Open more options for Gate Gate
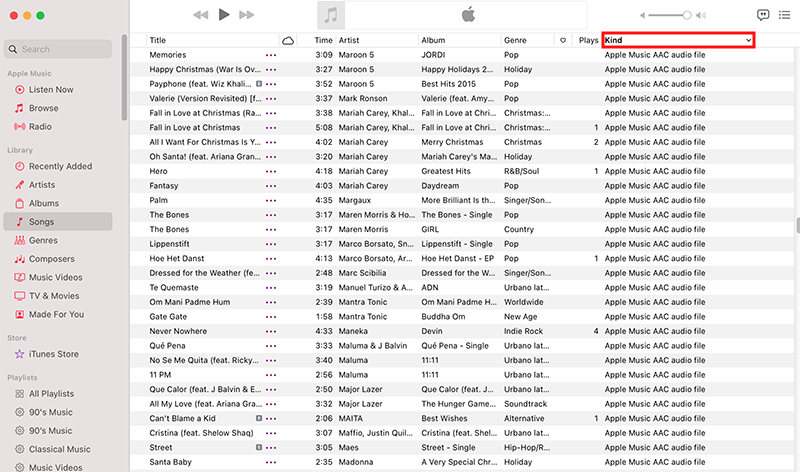 (x=271, y=317)
